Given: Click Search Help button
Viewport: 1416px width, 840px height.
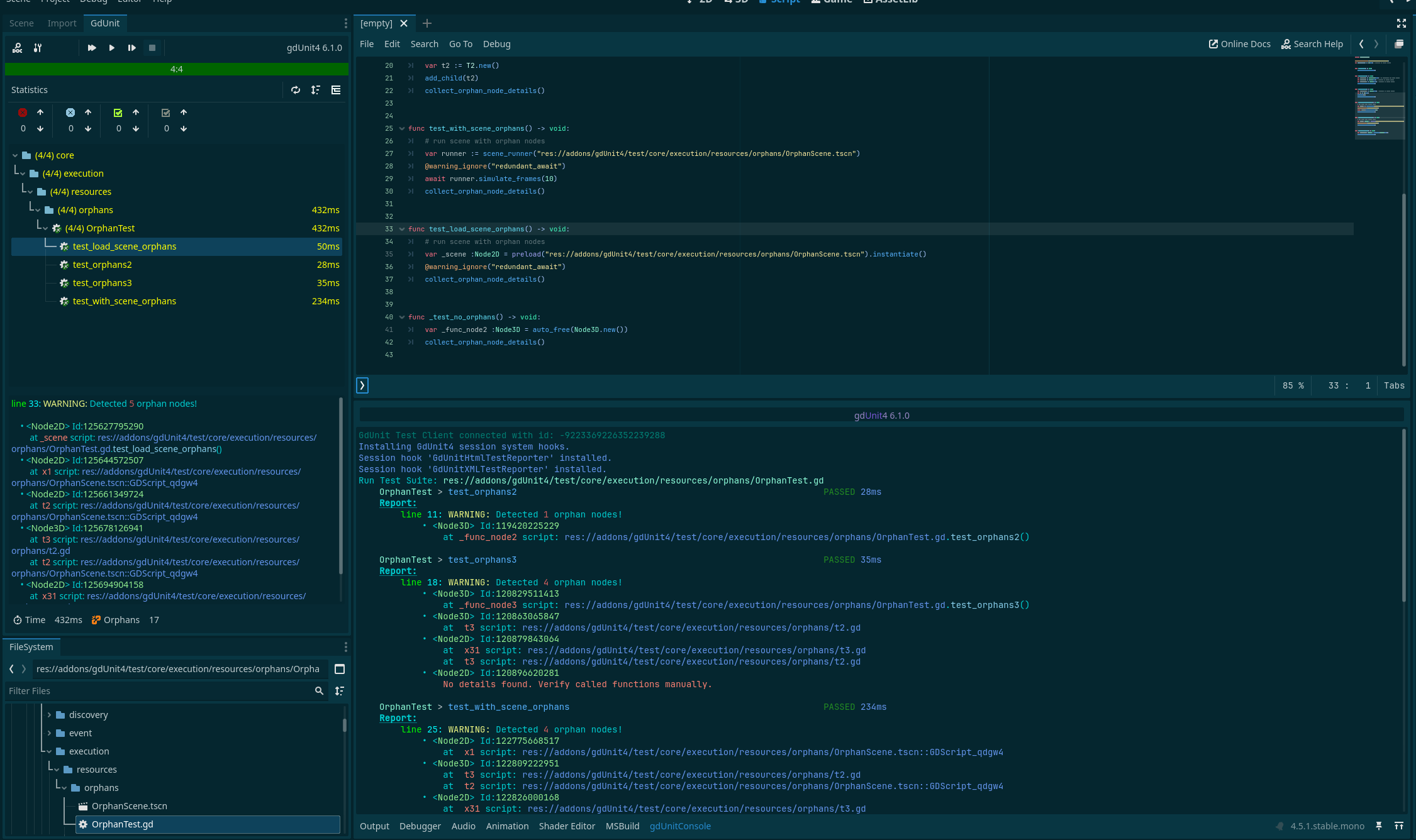Looking at the screenshot, I should (1312, 44).
